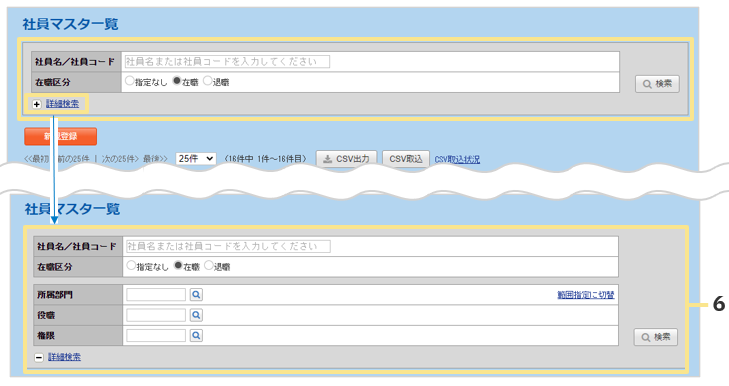Image resolution: width=729 pixels, height=386 pixels.
Task: Open the 25件 page size dropdown
Action: pyautogui.click(x=195, y=159)
